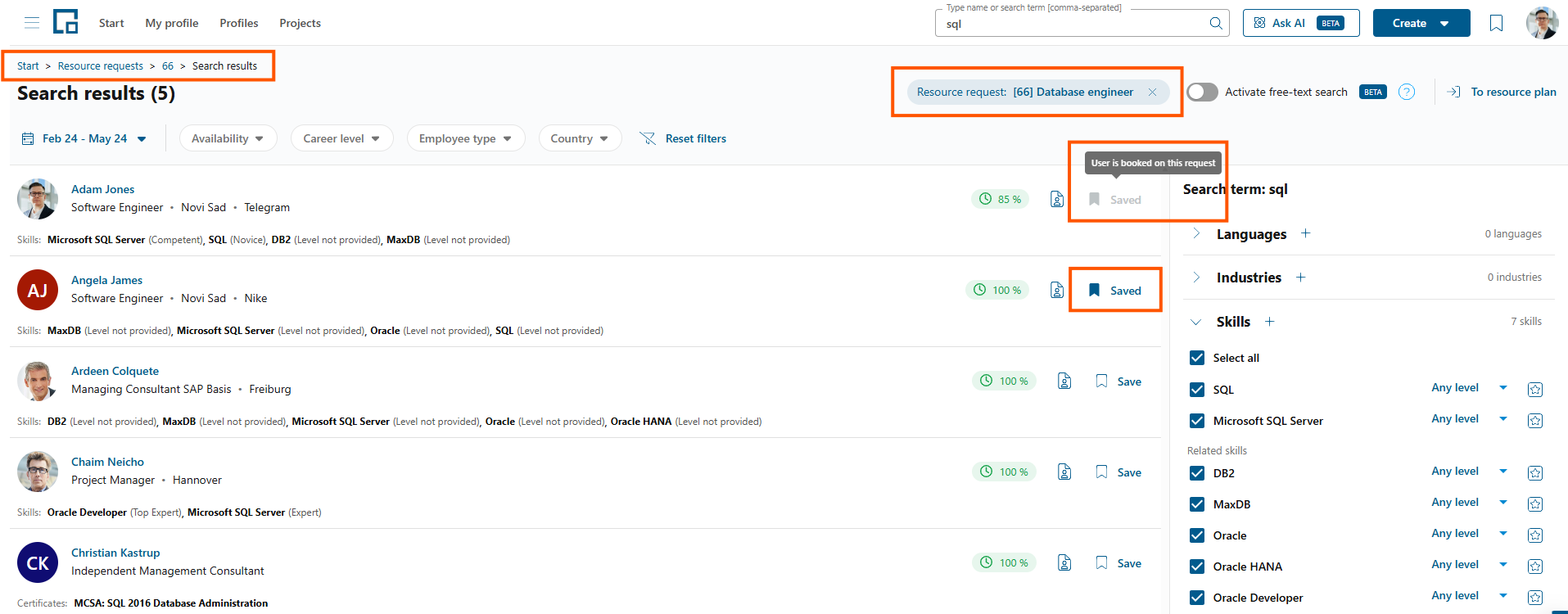
Task: Click the app logo icon
Action: [x=66, y=22]
